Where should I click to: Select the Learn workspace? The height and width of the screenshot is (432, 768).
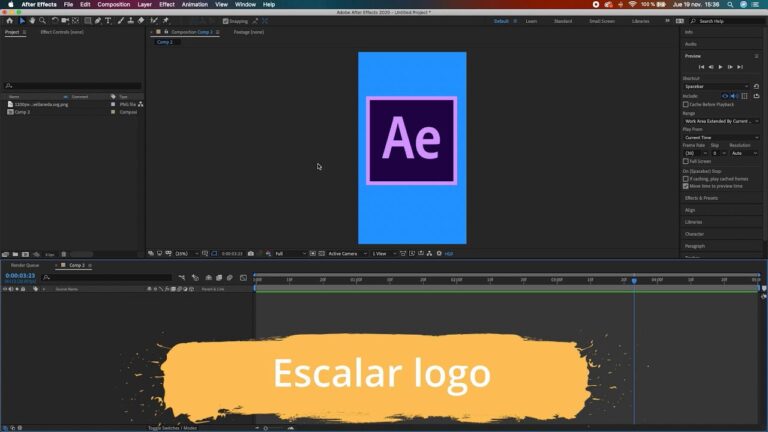coord(531,21)
